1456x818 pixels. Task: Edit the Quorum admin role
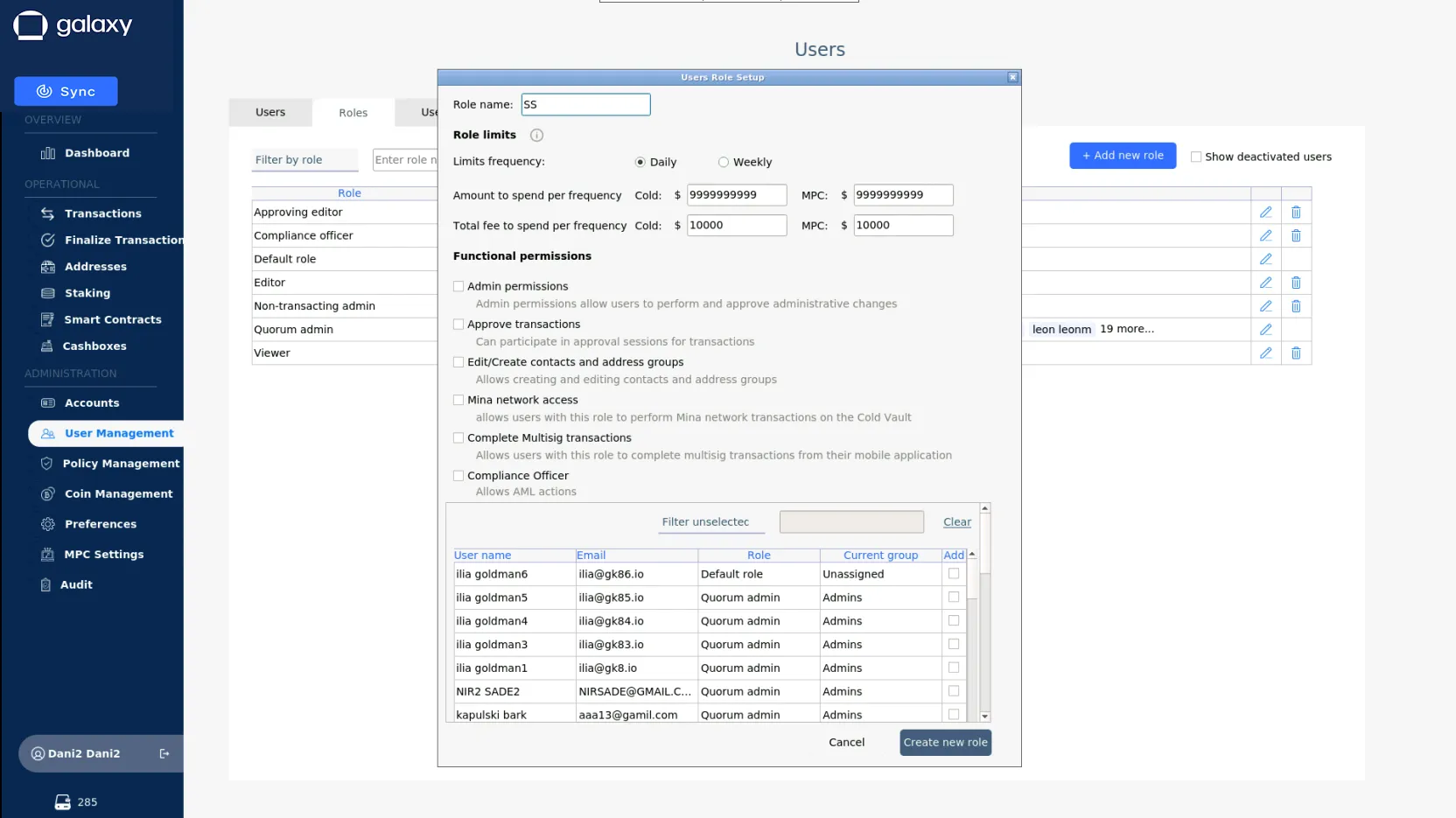[x=1265, y=330]
